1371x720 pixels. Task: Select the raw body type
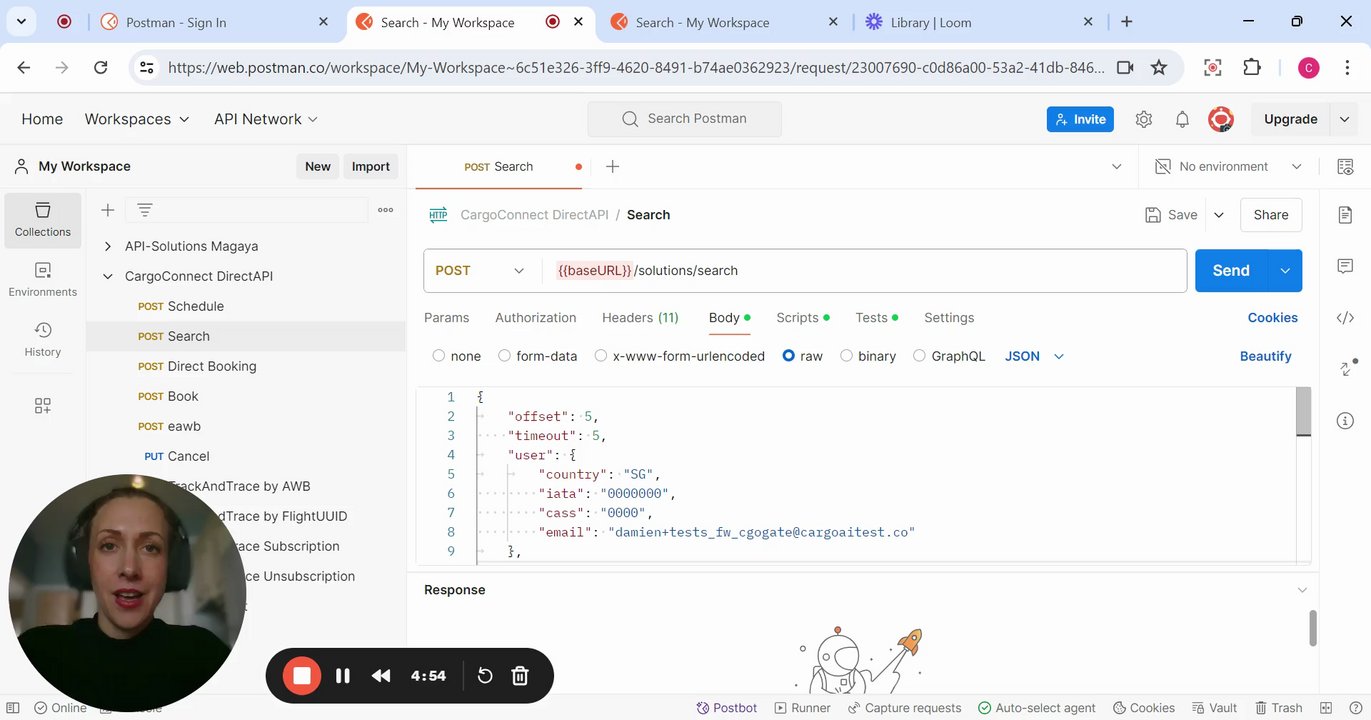pos(789,356)
